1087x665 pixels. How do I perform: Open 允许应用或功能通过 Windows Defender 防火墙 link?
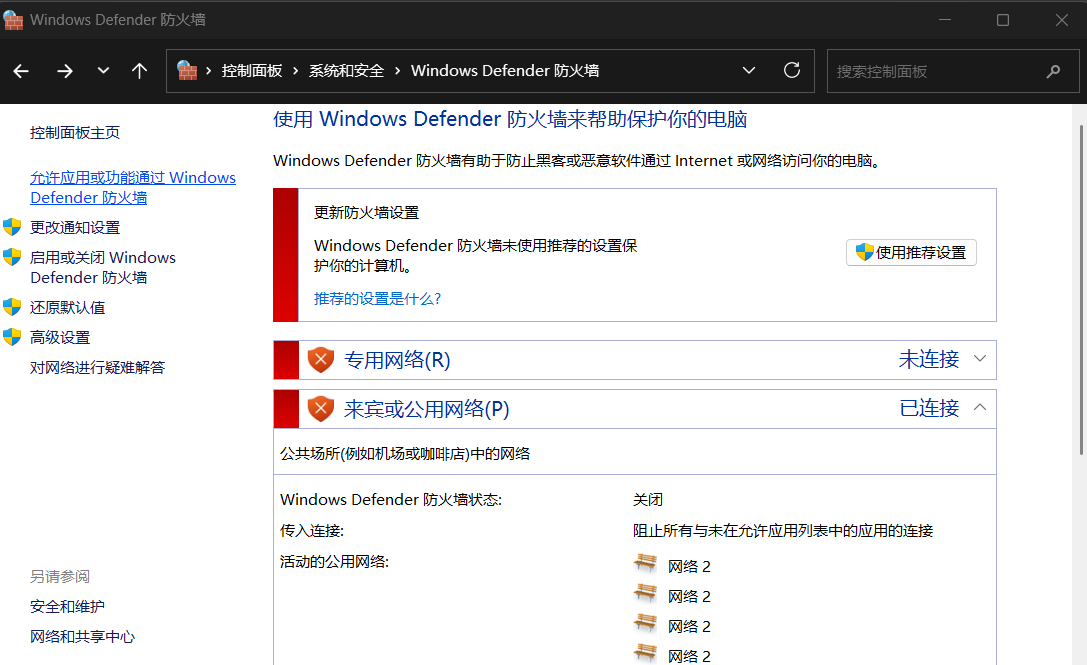(132, 187)
